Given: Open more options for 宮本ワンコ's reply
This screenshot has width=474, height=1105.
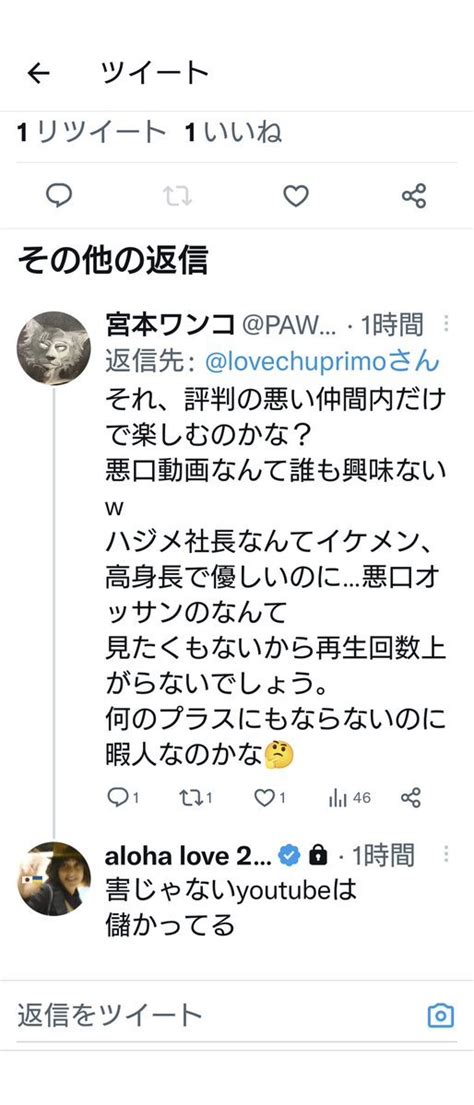Looking at the screenshot, I should 446,324.
